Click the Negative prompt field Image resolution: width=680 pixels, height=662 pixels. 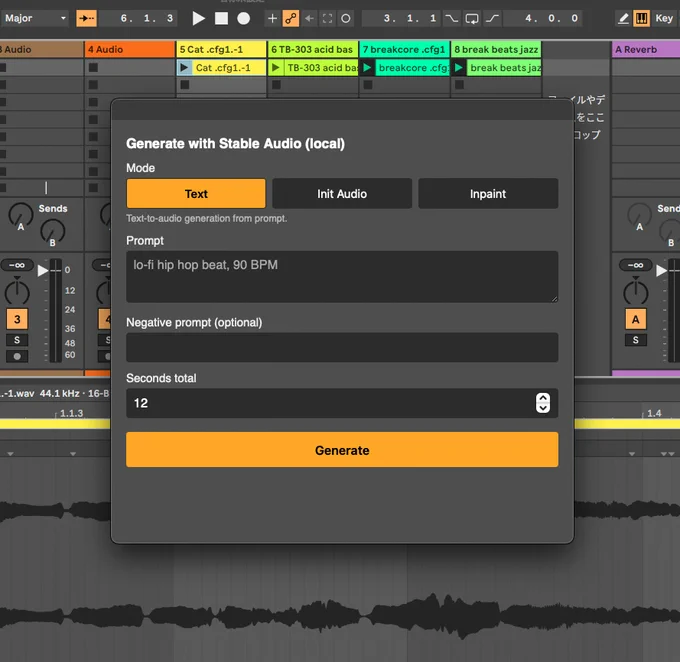[342, 347]
